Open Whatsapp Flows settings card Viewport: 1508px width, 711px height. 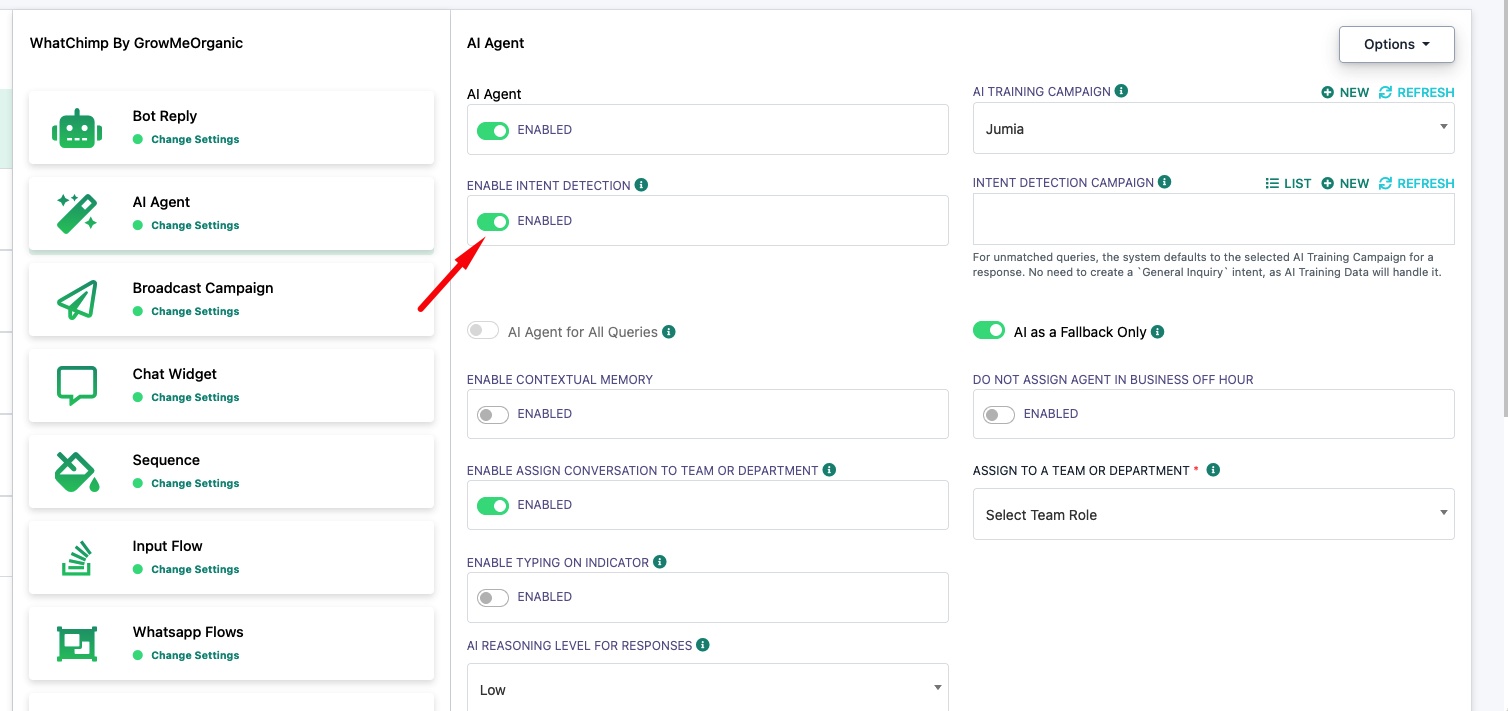tap(231, 644)
